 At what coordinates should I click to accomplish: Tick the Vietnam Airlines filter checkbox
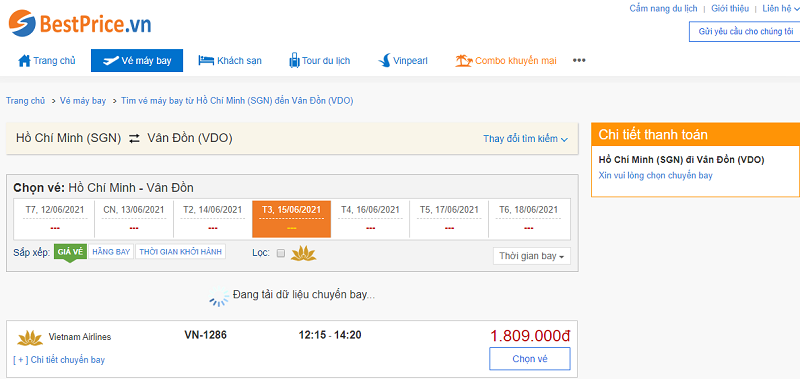click(280, 253)
